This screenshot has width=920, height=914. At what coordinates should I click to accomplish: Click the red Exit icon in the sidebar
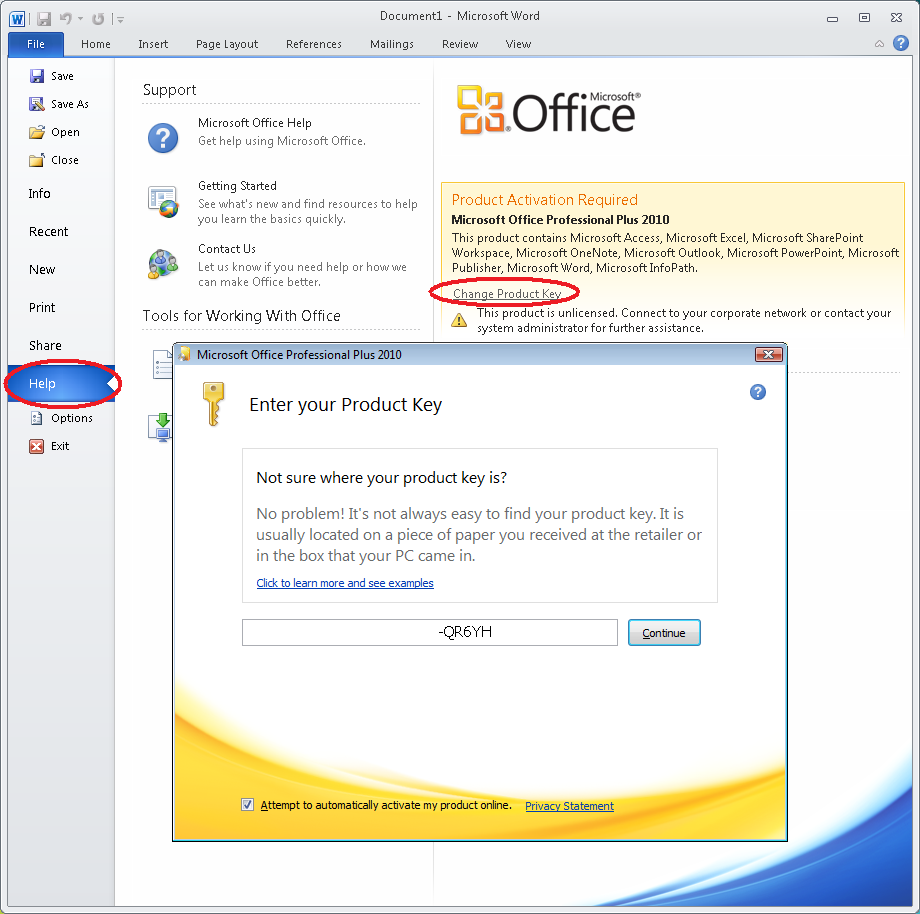pos(35,446)
